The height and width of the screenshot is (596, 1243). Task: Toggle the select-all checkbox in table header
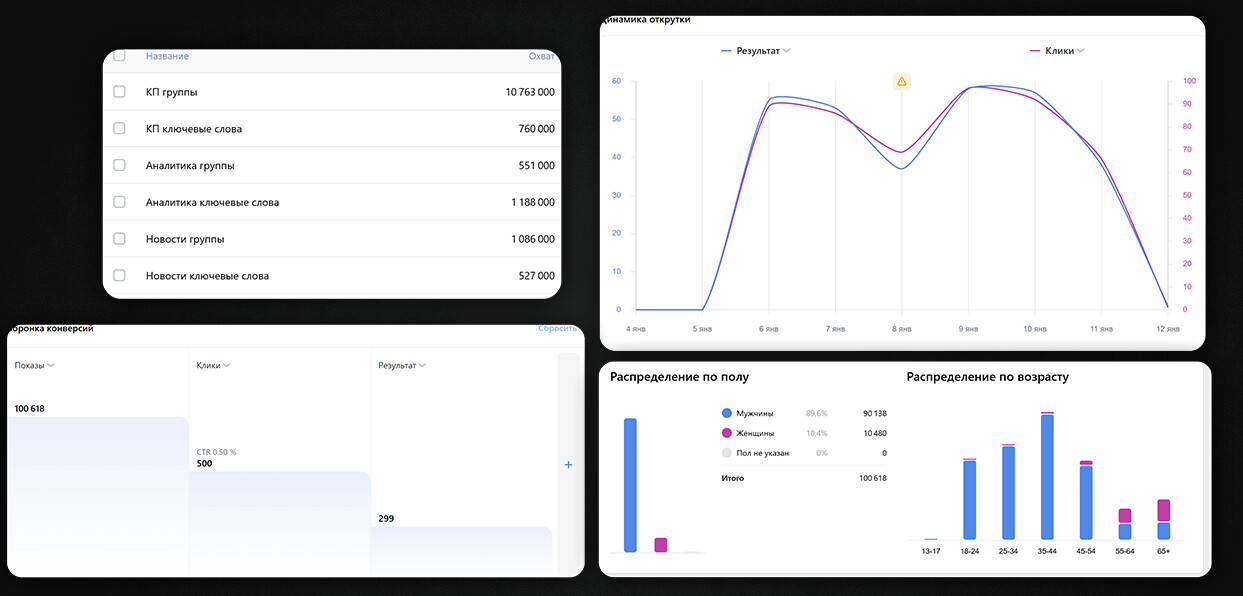click(120, 56)
